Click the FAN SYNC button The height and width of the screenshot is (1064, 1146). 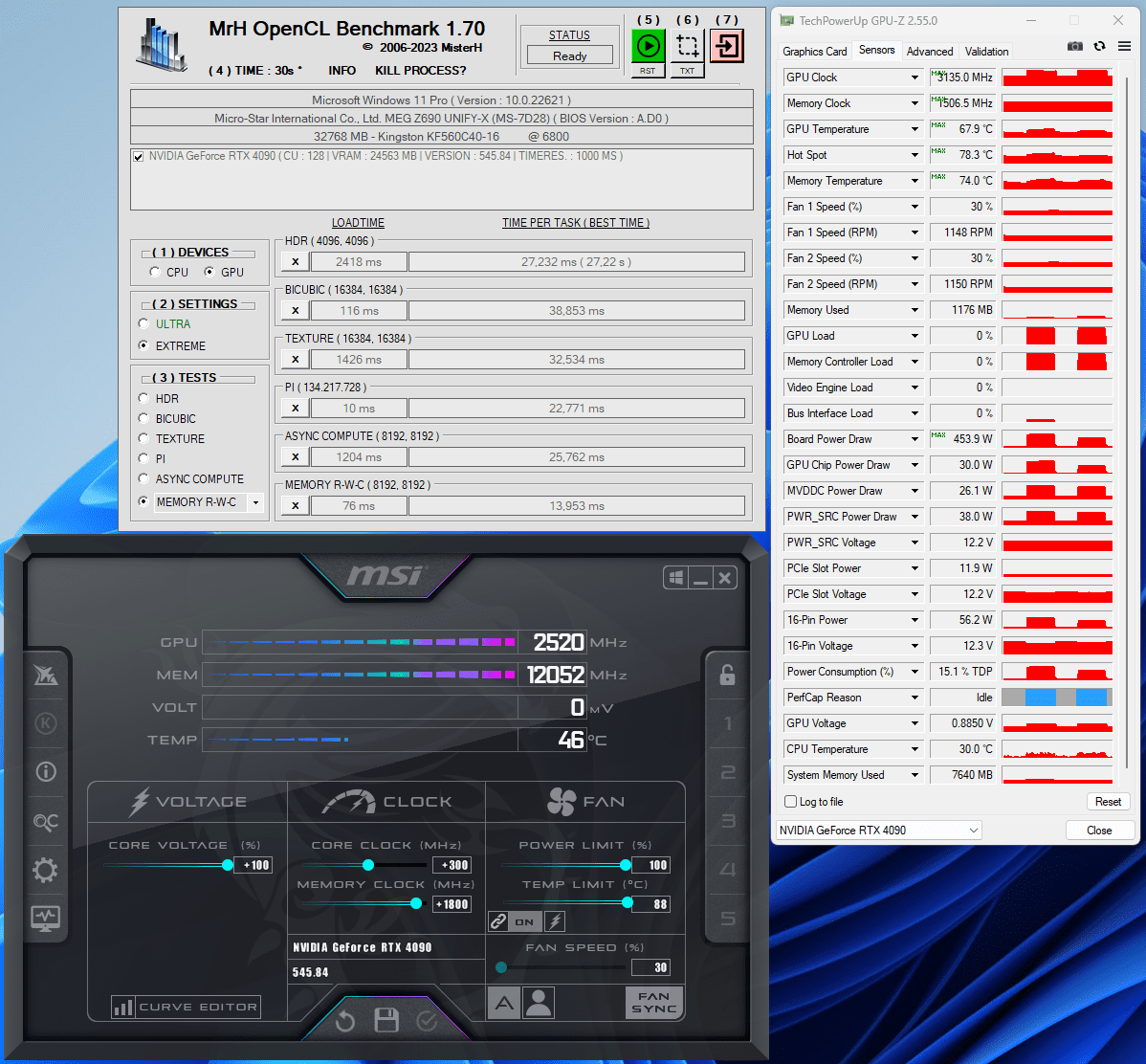click(x=653, y=1003)
